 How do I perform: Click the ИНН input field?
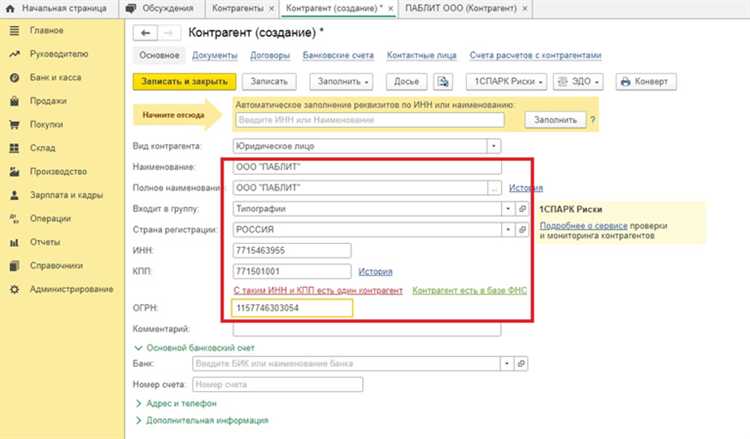point(292,251)
